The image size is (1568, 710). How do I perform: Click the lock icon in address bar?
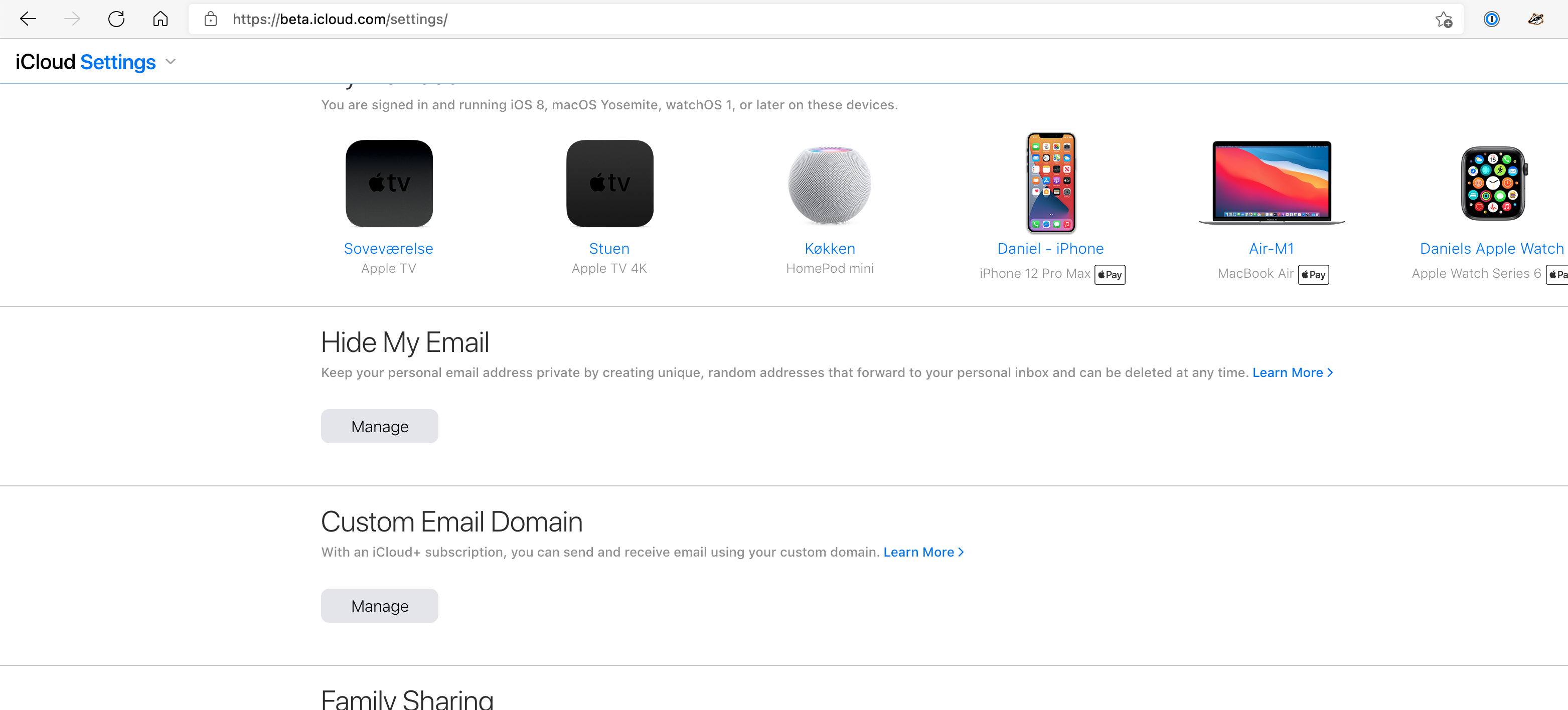[211, 19]
